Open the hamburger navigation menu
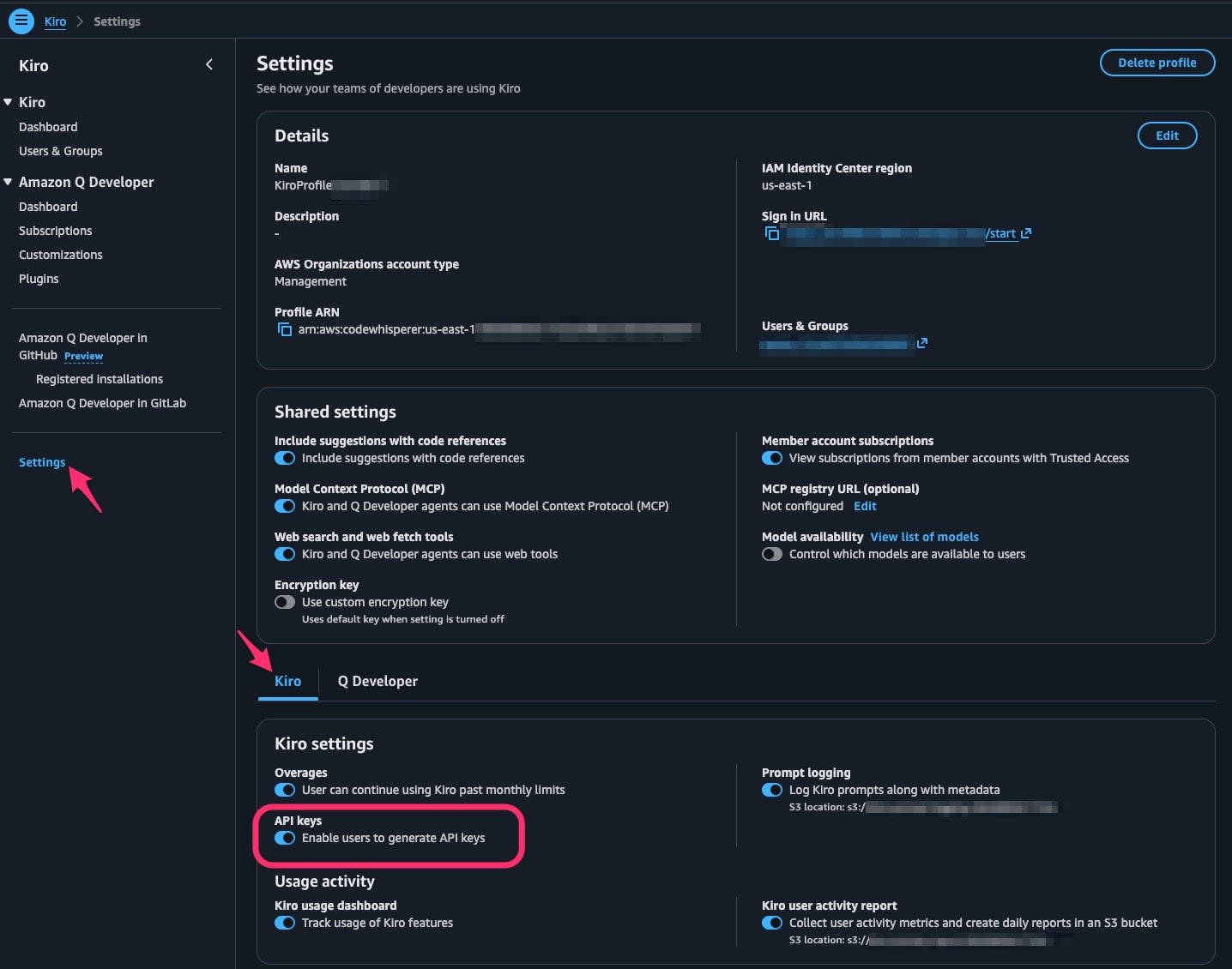 tap(21, 21)
